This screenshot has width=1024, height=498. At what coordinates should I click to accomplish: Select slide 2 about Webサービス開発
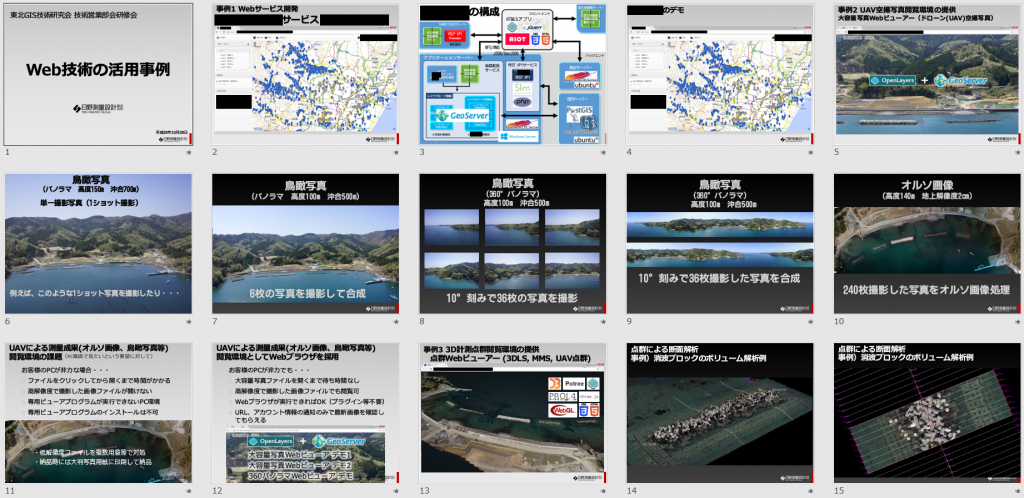coord(305,74)
